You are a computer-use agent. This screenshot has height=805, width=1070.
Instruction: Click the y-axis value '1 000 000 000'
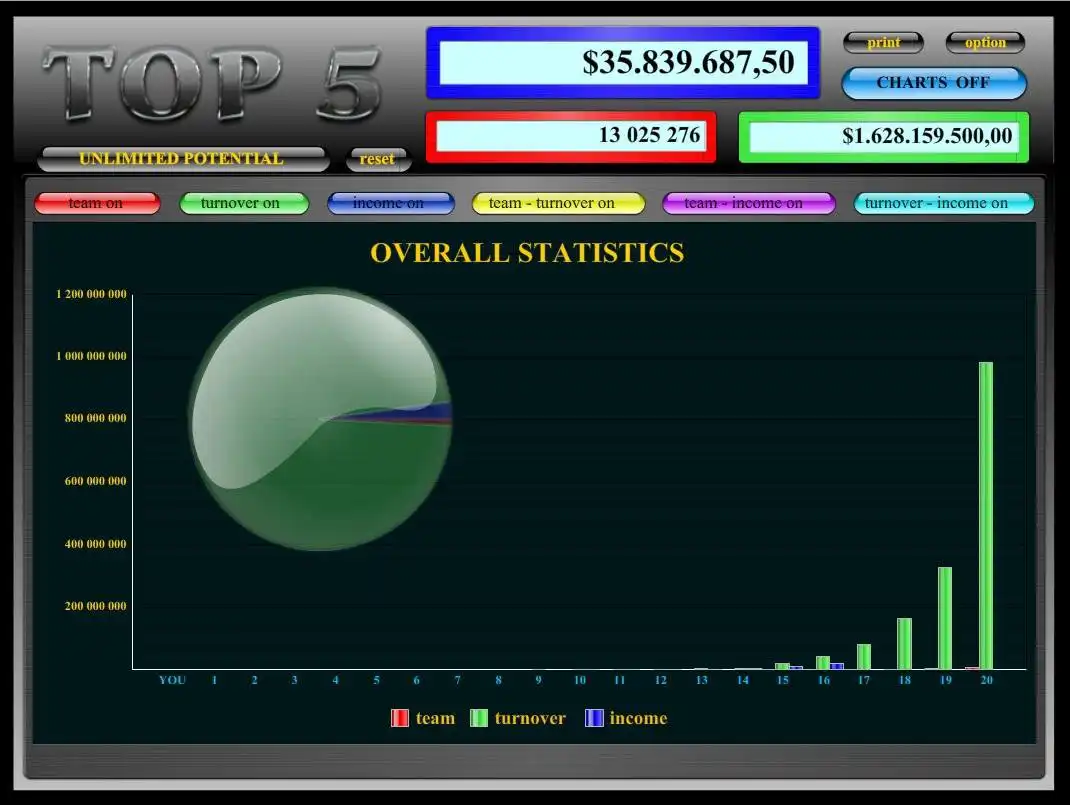[x=91, y=356]
